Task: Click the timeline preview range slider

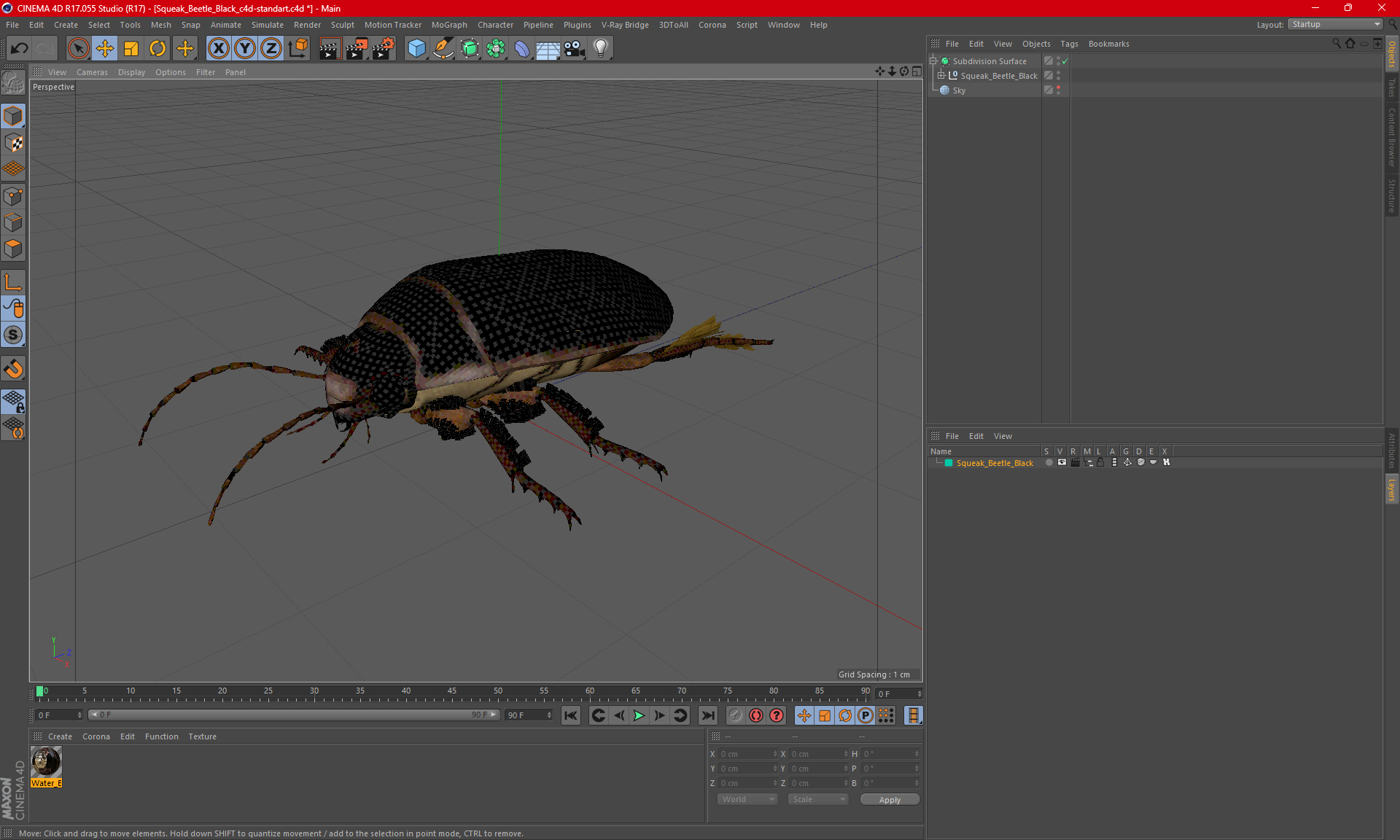Action: [x=294, y=715]
